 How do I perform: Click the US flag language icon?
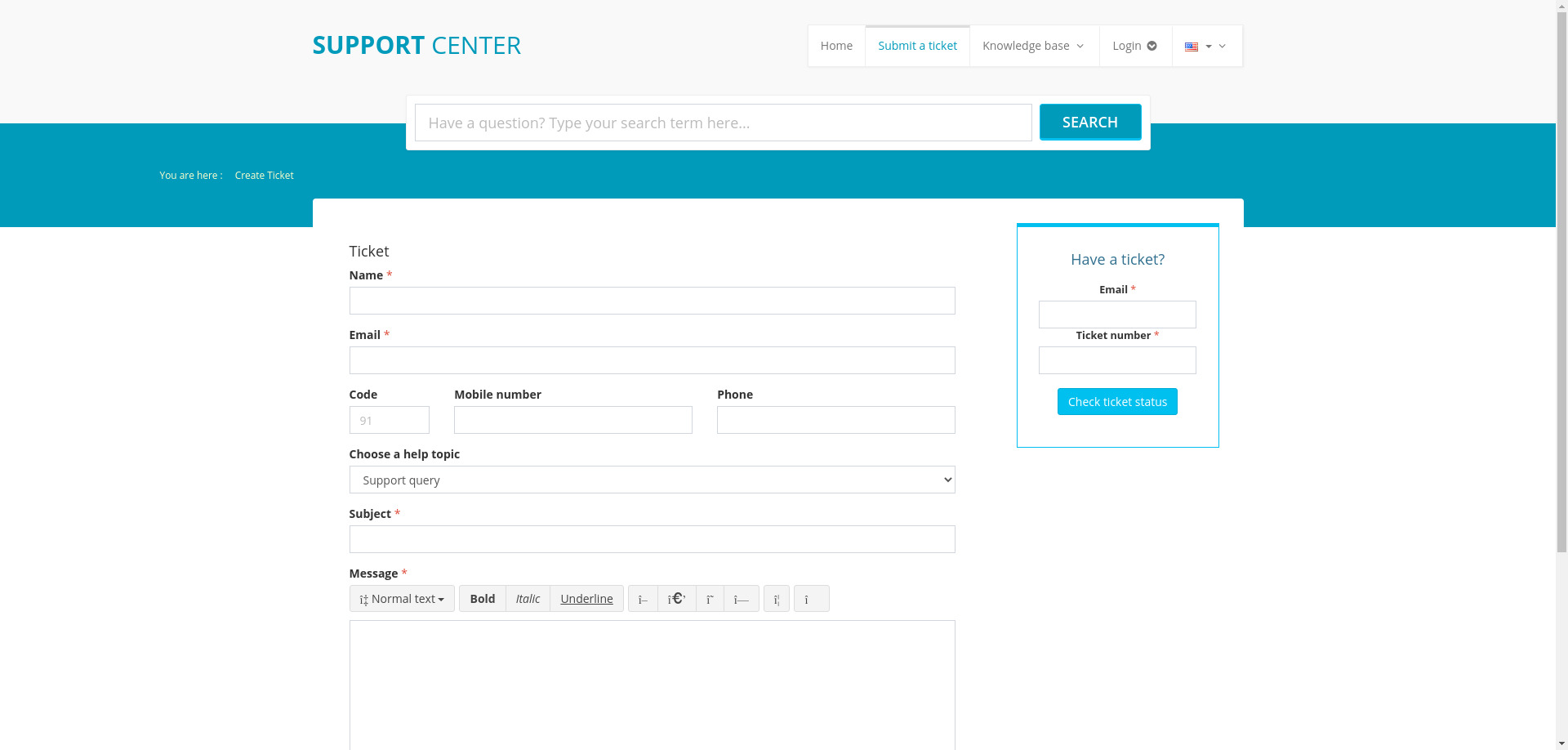[1192, 47]
